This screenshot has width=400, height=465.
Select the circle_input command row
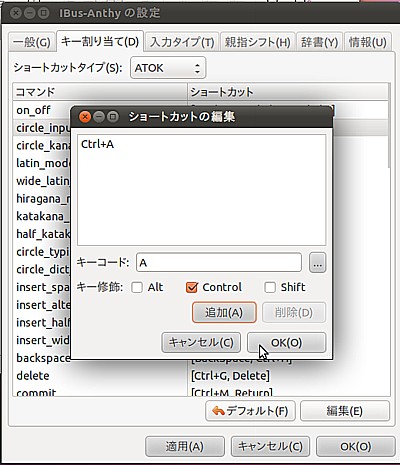43,128
